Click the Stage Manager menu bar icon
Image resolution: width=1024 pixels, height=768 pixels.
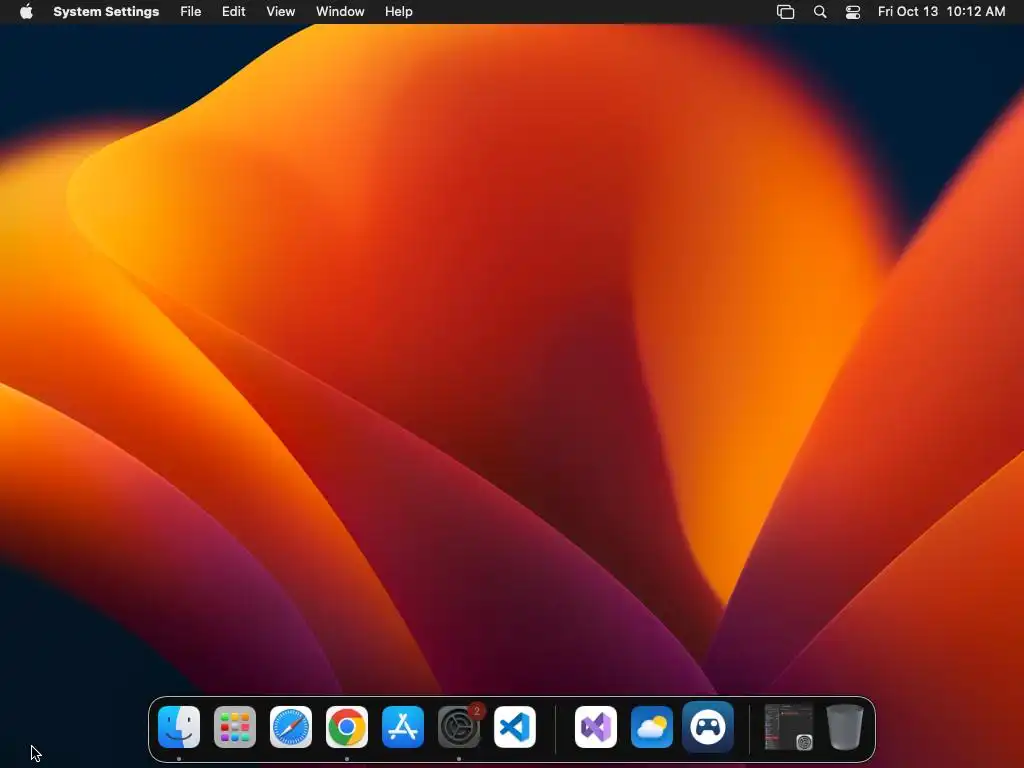tap(786, 12)
